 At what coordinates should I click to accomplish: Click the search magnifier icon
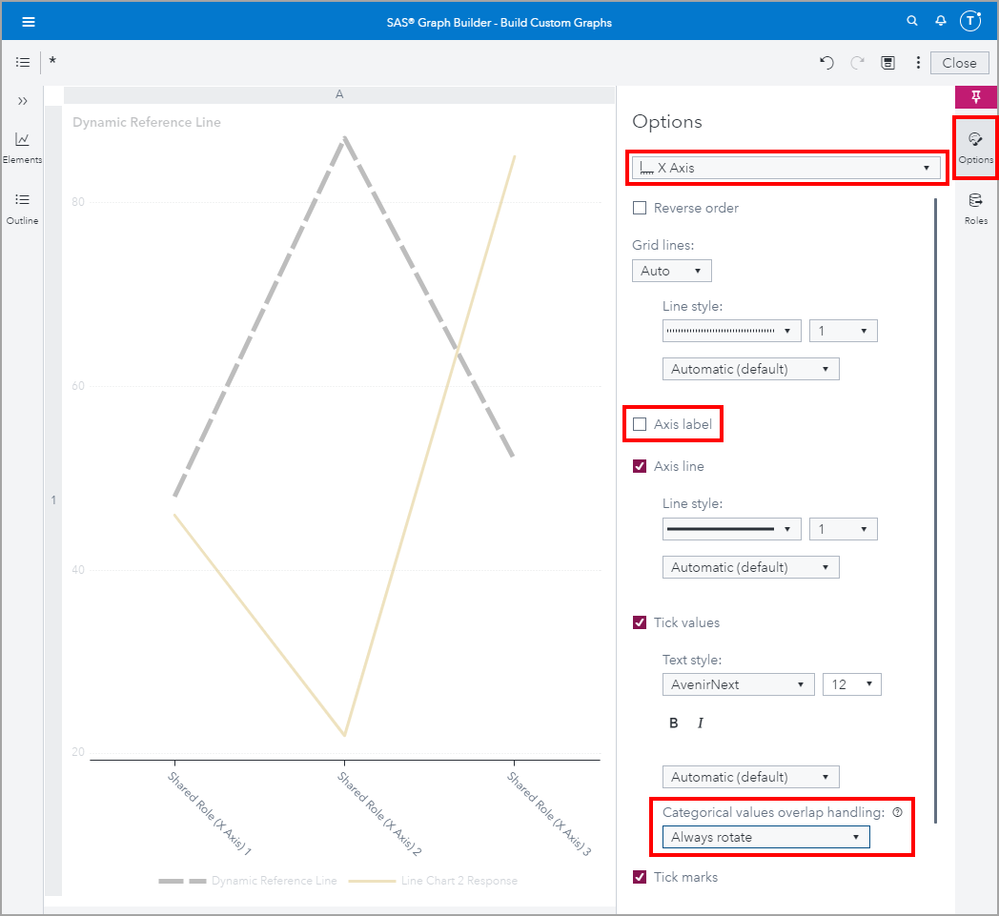912,21
